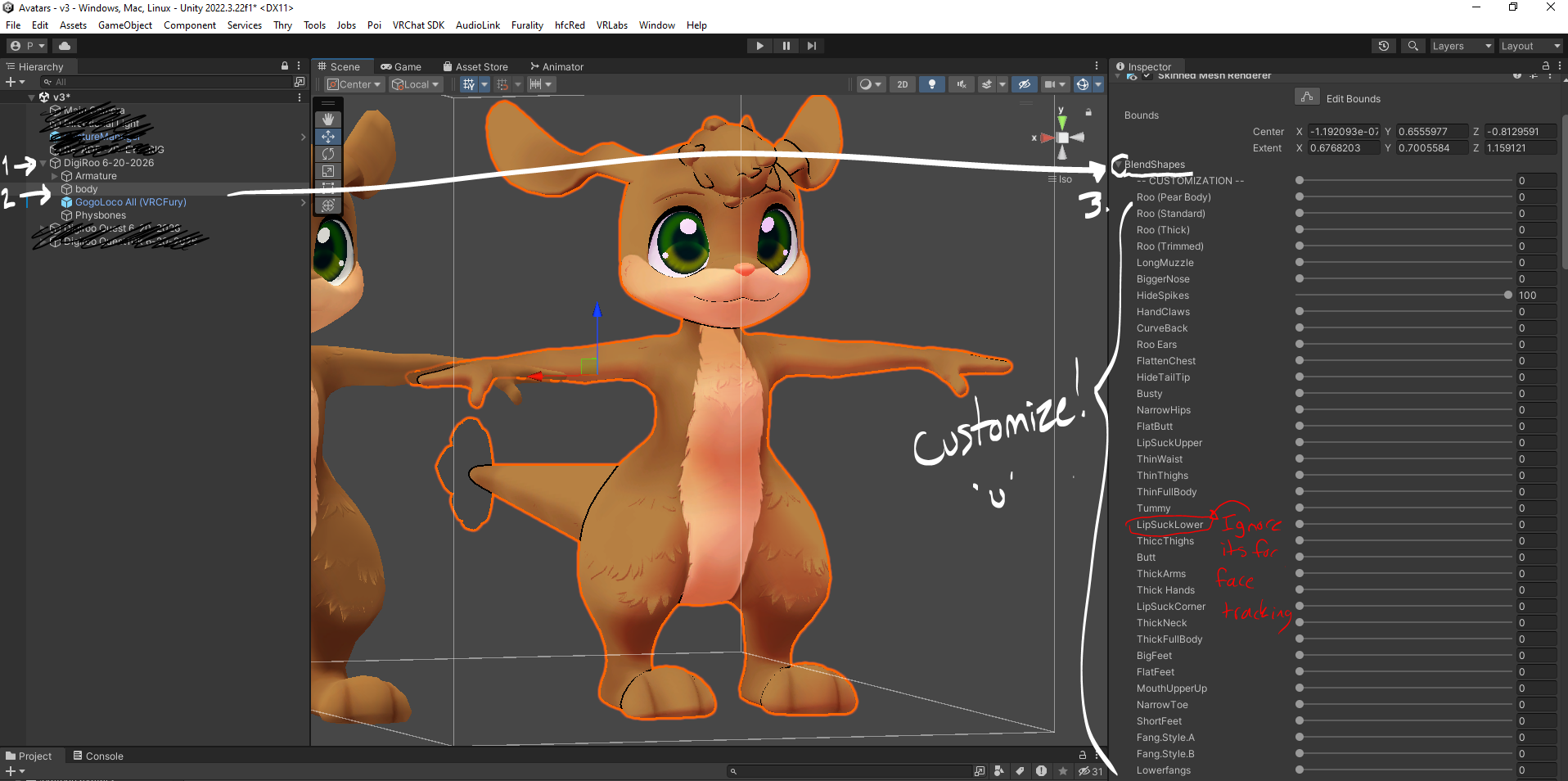Click the Play button
The image size is (1568, 781).
pos(759,46)
